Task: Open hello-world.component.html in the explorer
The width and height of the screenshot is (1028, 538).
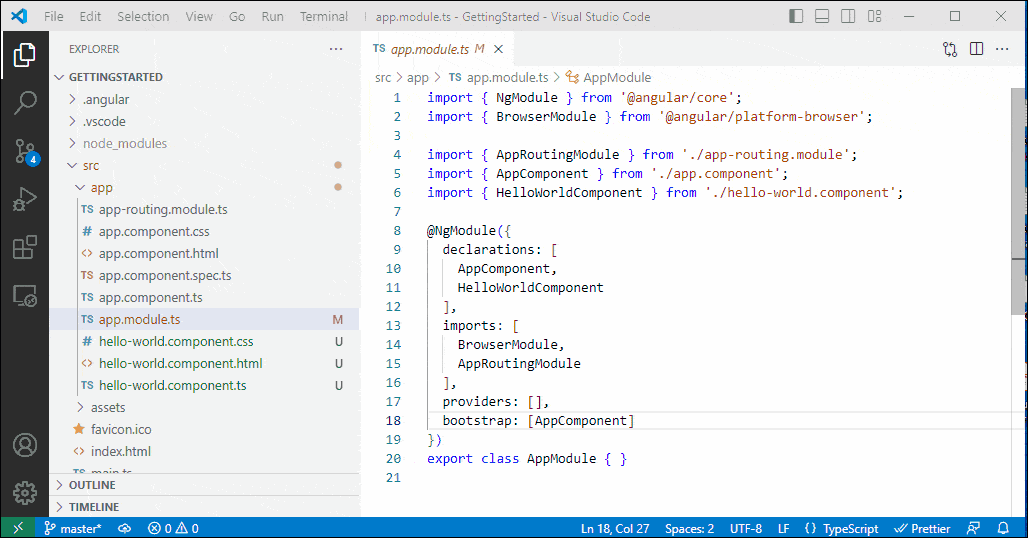Action: coord(180,363)
